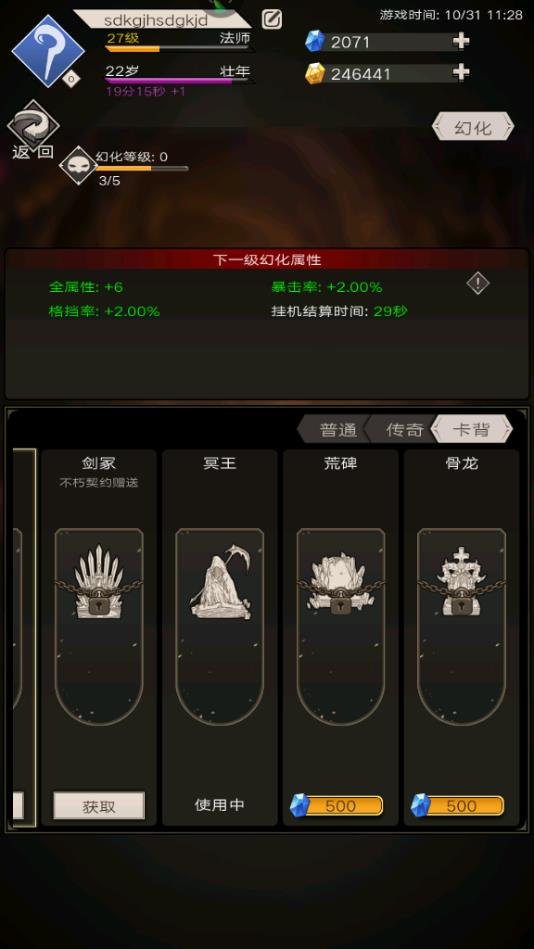
Task: Add more gold coins with plus icon
Action: (x=461, y=73)
